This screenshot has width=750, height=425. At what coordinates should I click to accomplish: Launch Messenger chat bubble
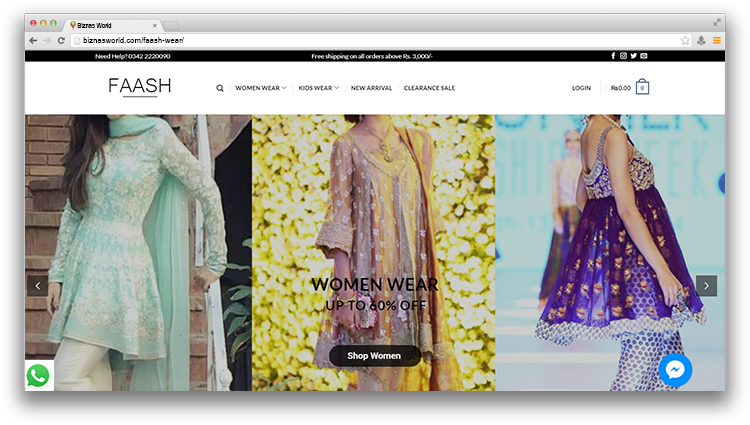click(675, 370)
